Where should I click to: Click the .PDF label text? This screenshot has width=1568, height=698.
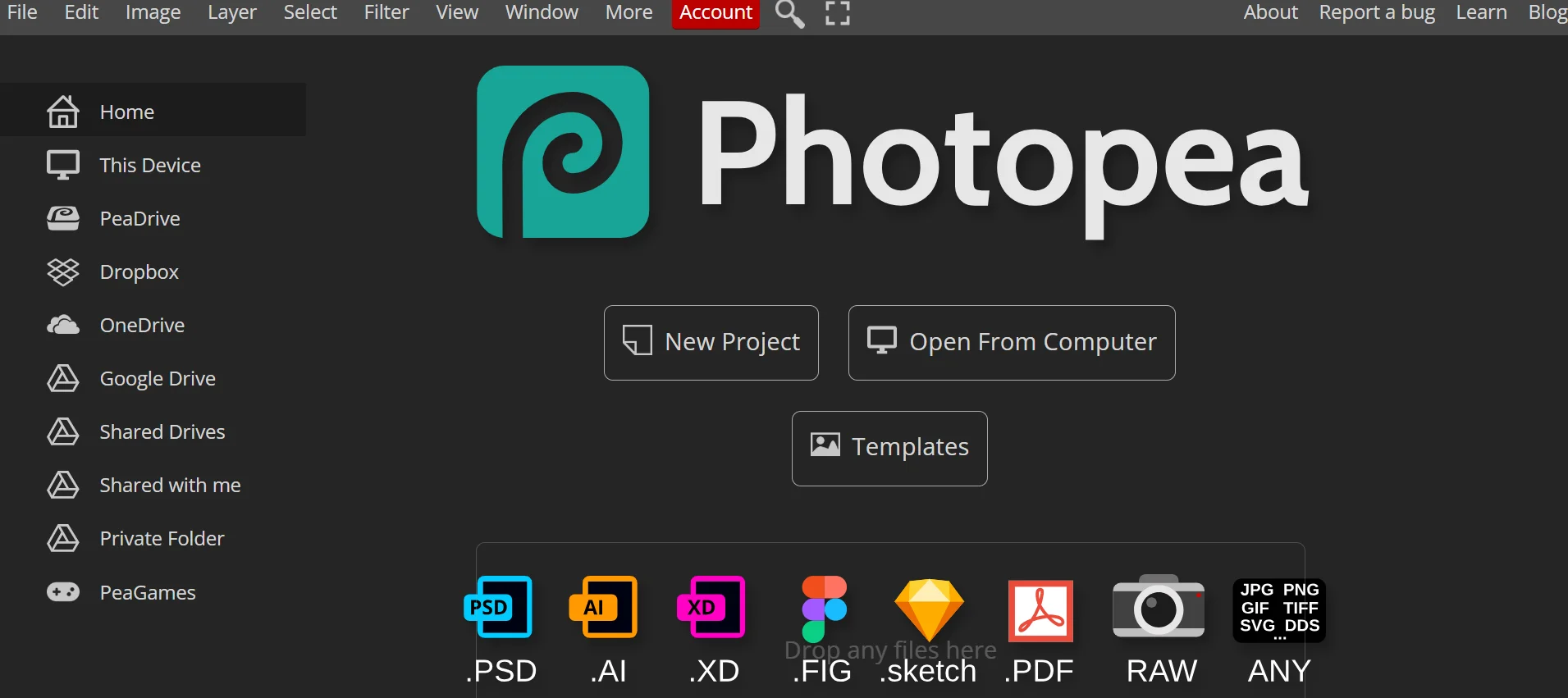(1039, 671)
